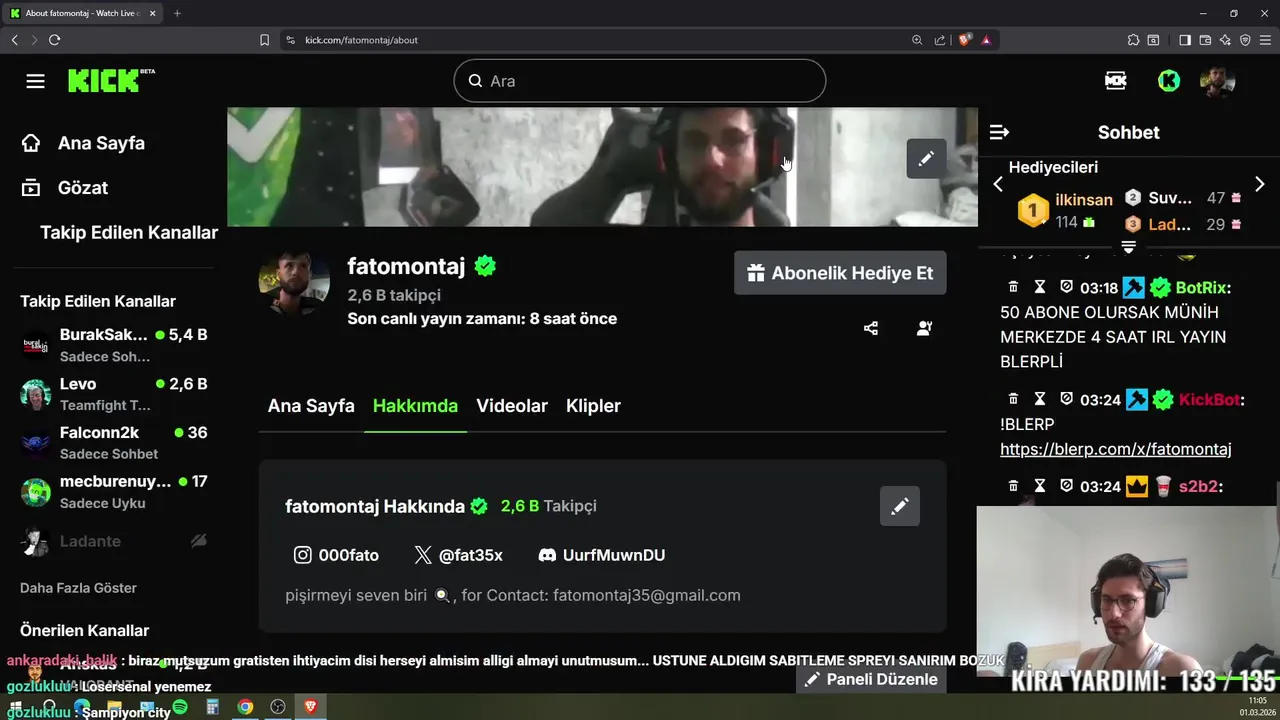Click Paneli Düzenle button
Screen dimensions: 1280x720
[872, 679]
